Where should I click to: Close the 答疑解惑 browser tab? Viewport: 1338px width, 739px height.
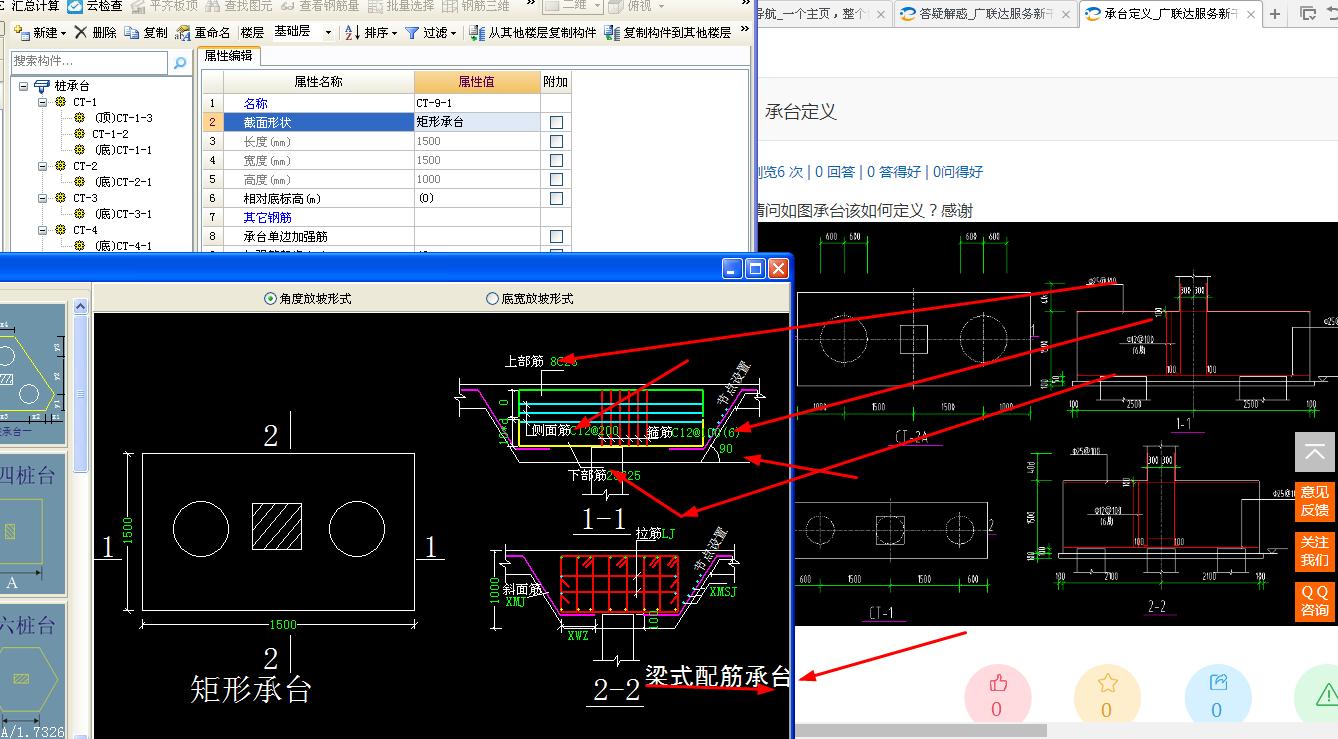pos(1065,15)
